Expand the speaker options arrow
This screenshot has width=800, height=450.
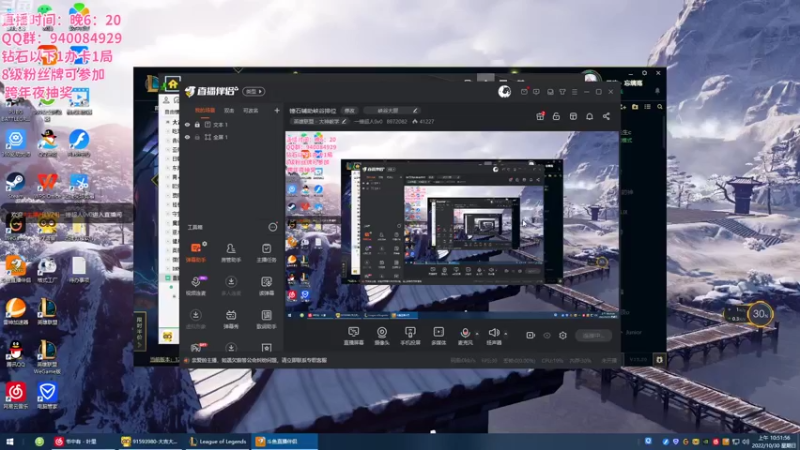coord(506,334)
